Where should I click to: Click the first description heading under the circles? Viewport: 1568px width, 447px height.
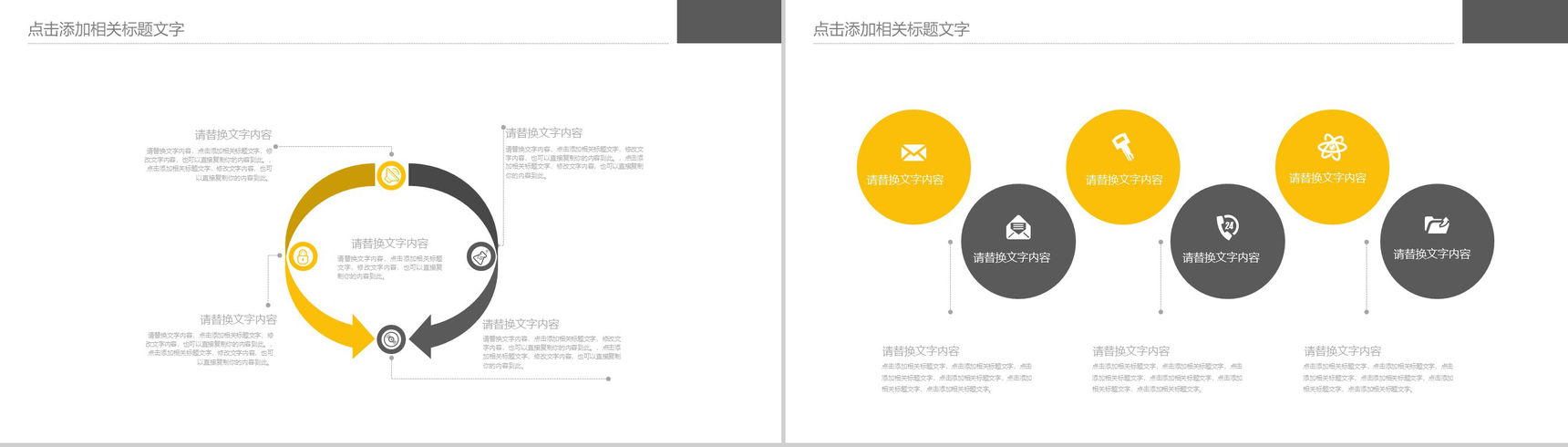pyautogui.click(x=920, y=351)
